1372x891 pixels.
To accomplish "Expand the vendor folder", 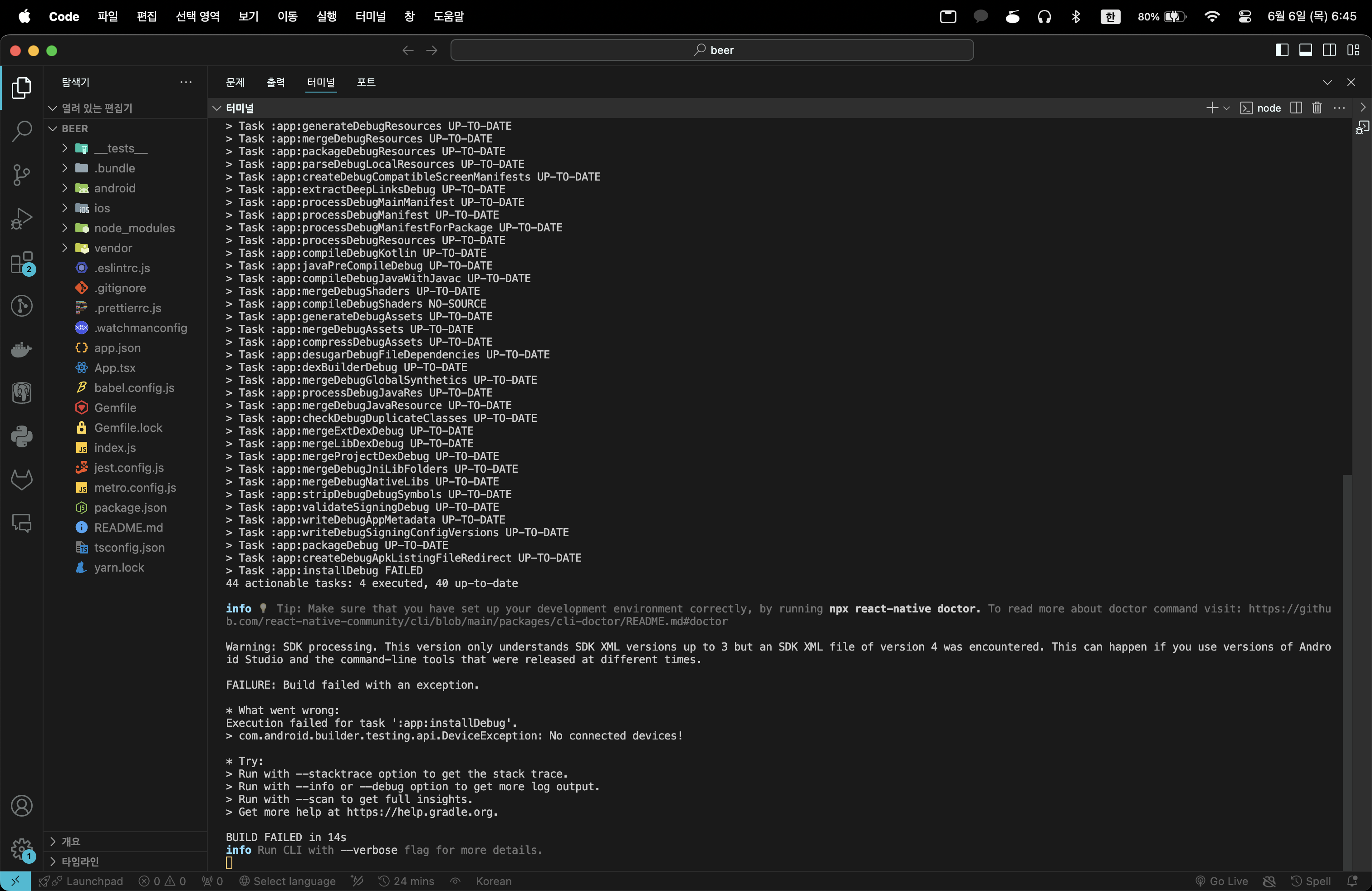I will pos(64,248).
